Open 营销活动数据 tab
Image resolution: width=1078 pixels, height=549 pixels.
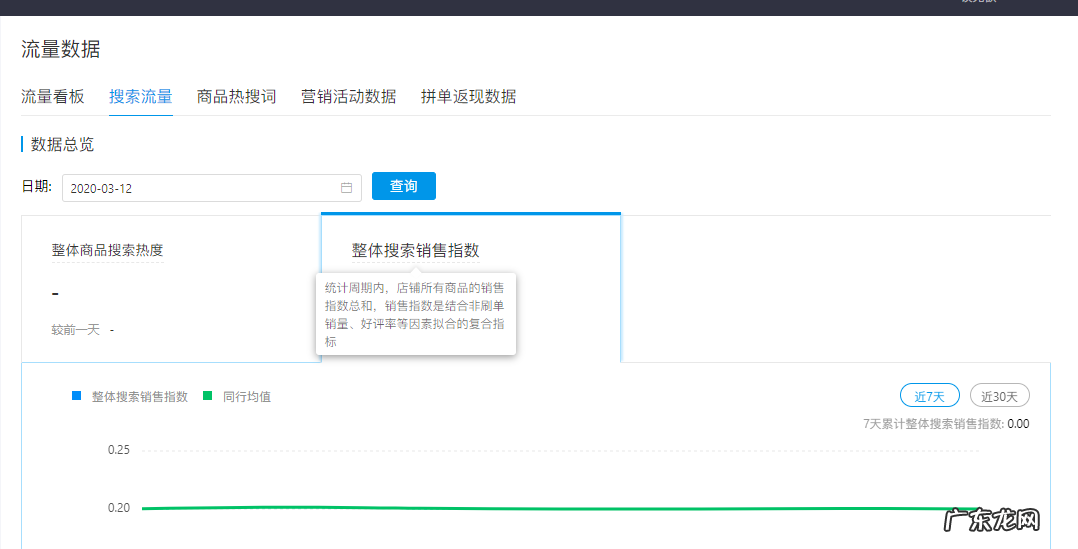pos(349,96)
